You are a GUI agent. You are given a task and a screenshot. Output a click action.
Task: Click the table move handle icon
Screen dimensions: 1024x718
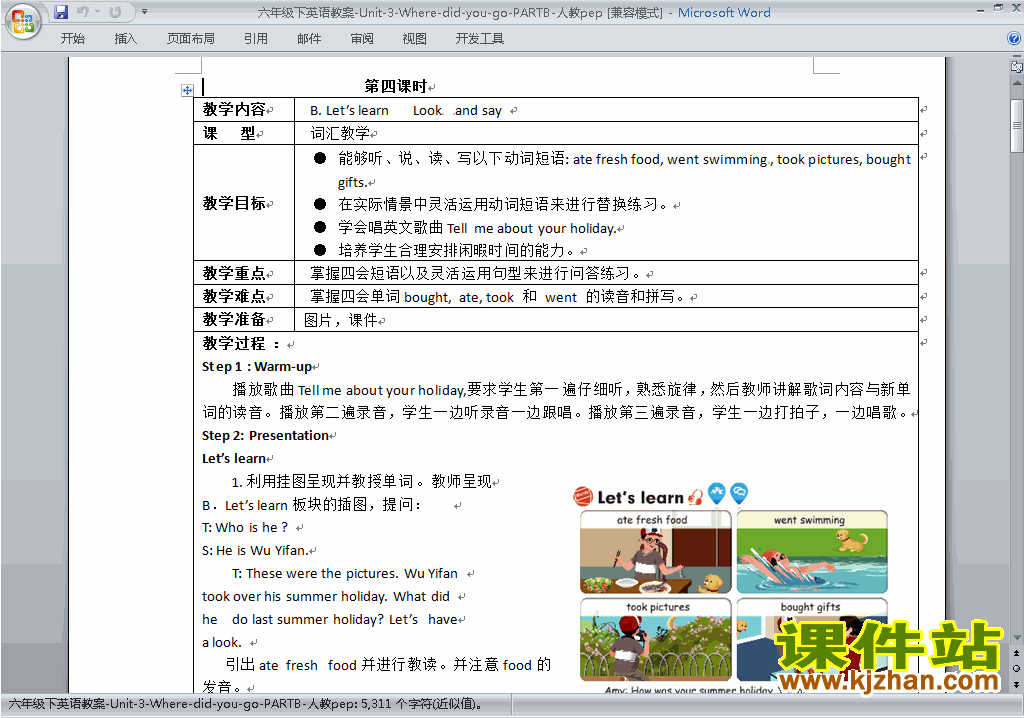[187, 90]
